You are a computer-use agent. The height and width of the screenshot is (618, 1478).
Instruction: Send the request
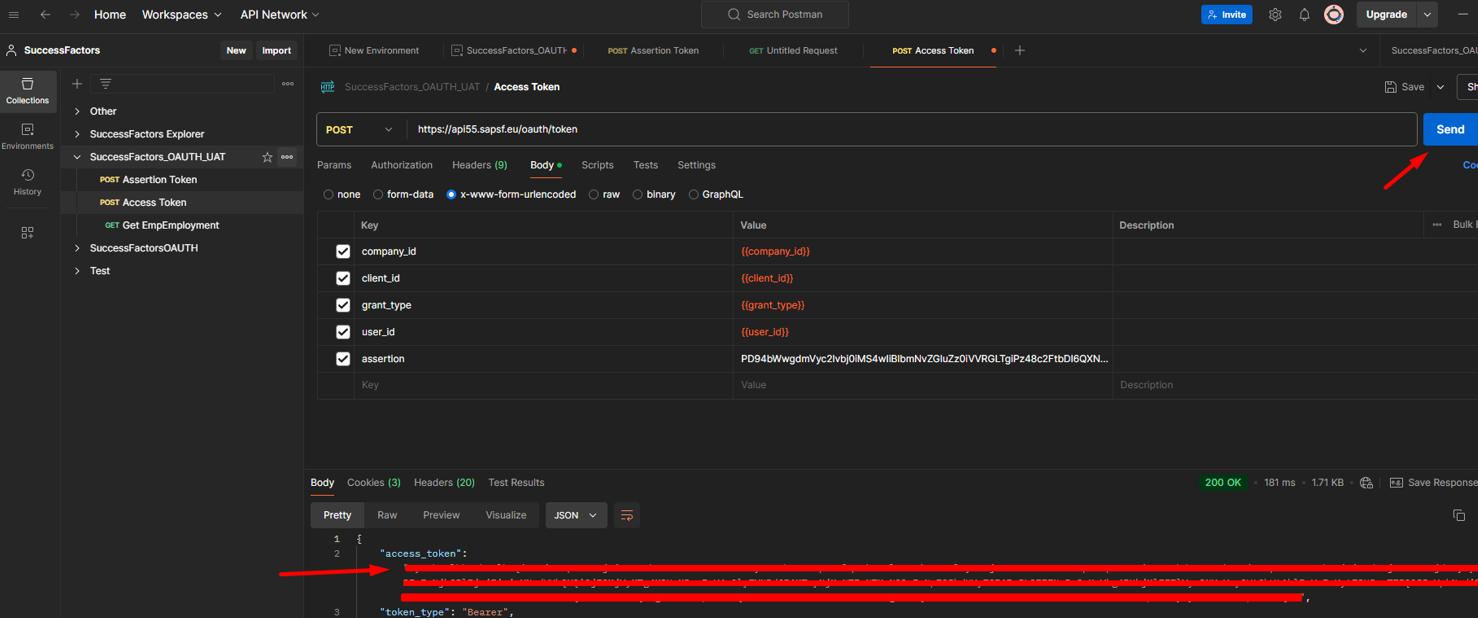click(1450, 130)
